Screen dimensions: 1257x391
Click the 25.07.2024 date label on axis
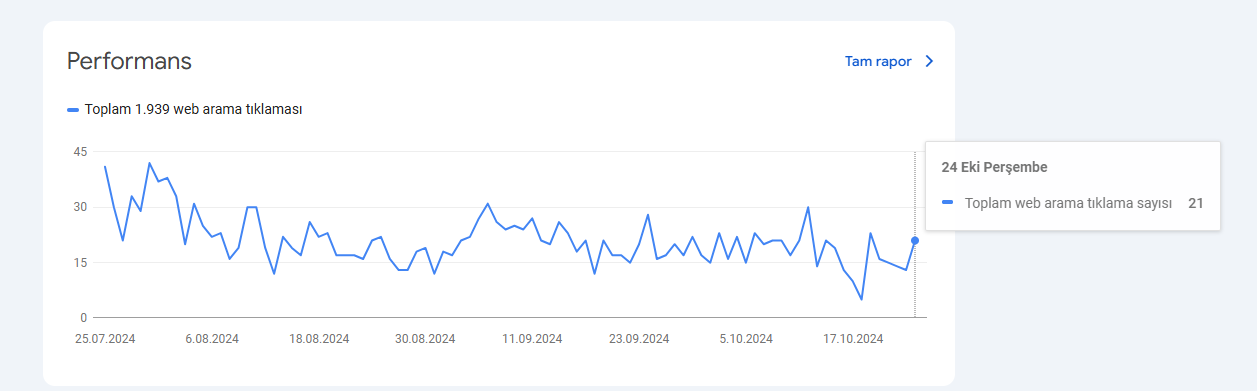[105, 338]
